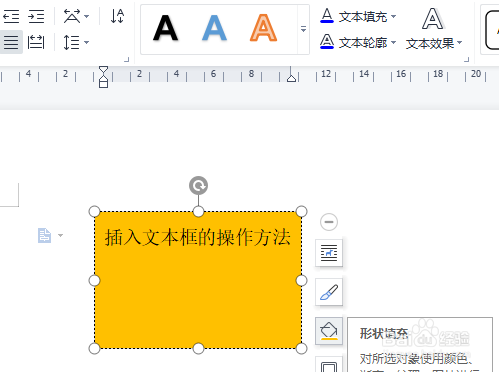Toggle justified alignment button
This screenshot has width=499, height=372.
click(11, 42)
